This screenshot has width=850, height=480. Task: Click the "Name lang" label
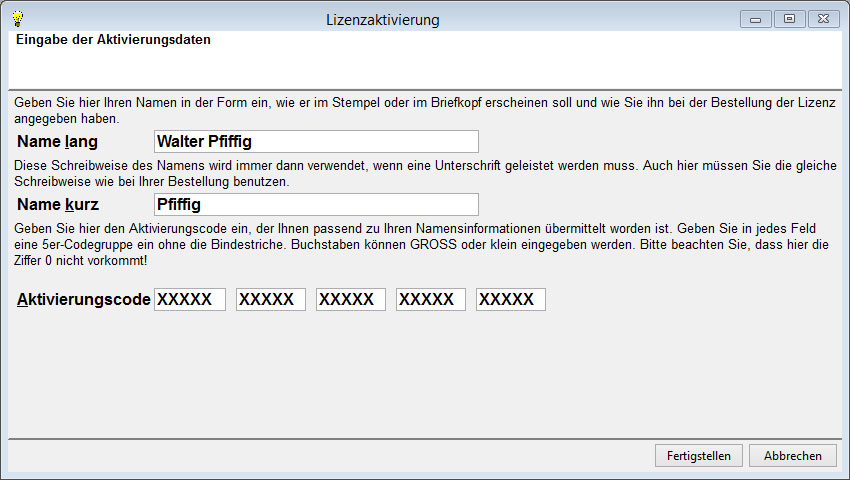point(58,142)
